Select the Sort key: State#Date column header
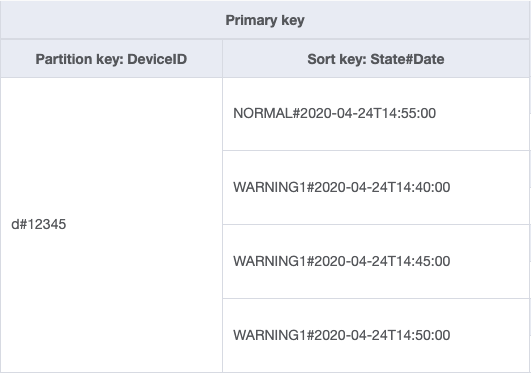531x373 pixels. click(376, 59)
